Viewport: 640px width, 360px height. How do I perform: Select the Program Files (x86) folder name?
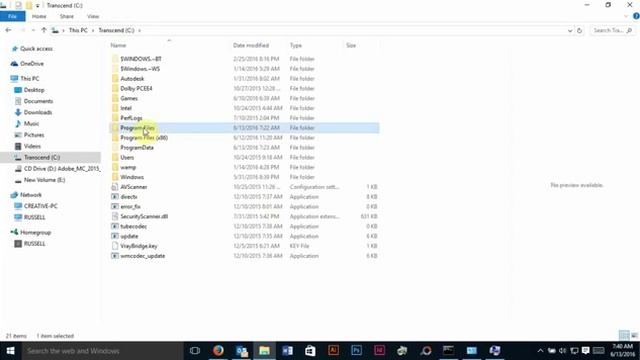[144, 138]
